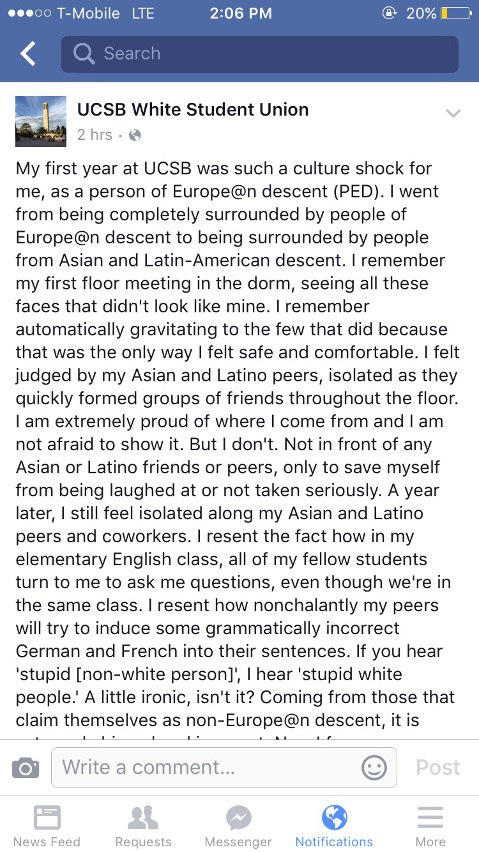The width and height of the screenshot is (479, 852).
Task: Tap the Post button
Action: coord(438,767)
